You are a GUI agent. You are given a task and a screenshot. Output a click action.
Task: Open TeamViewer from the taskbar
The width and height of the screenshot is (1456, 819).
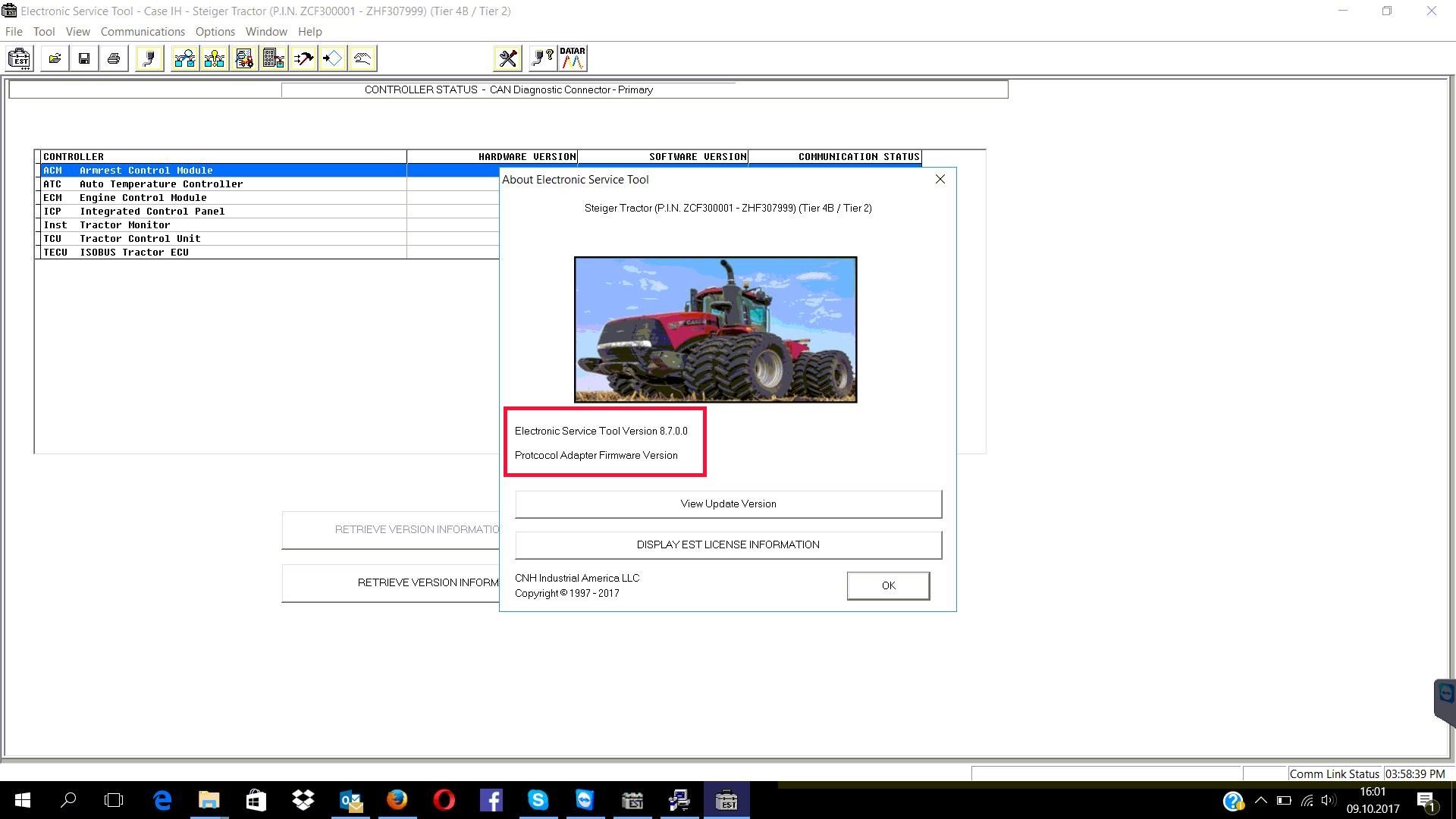pyautogui.click(x=585, y=800)
